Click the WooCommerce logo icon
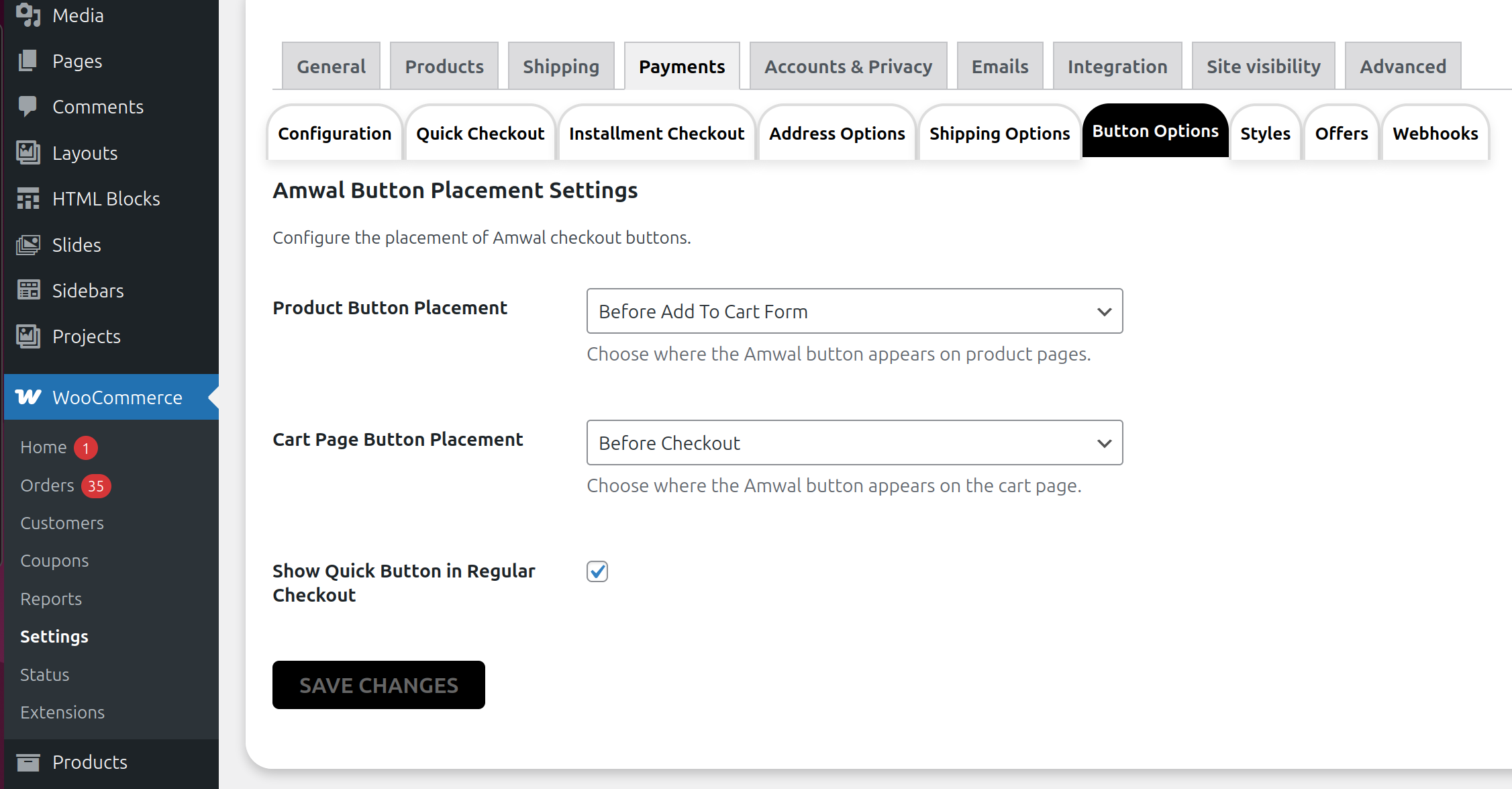The width and height of the screenshot is (1512, 789). [x=28, y=397]
